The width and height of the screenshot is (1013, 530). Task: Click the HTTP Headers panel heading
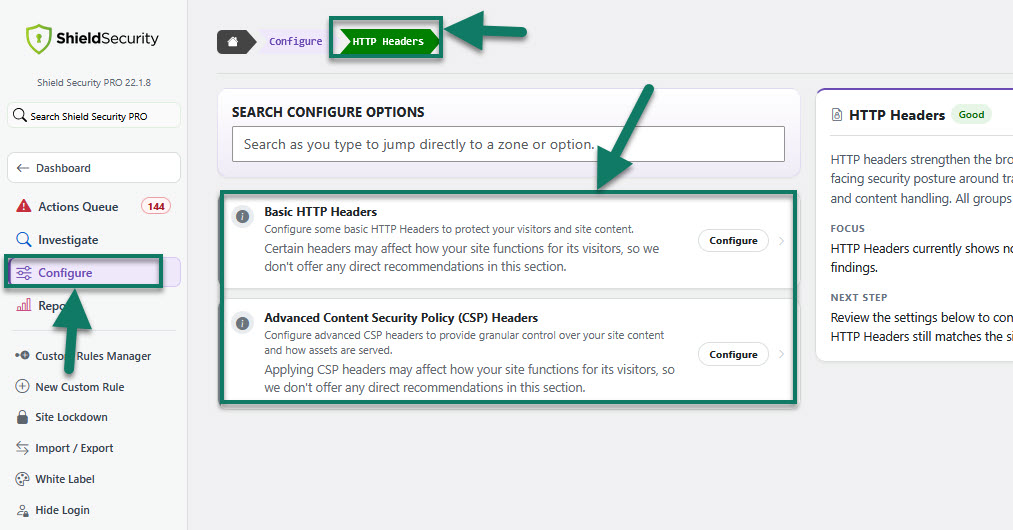(897, 115)
